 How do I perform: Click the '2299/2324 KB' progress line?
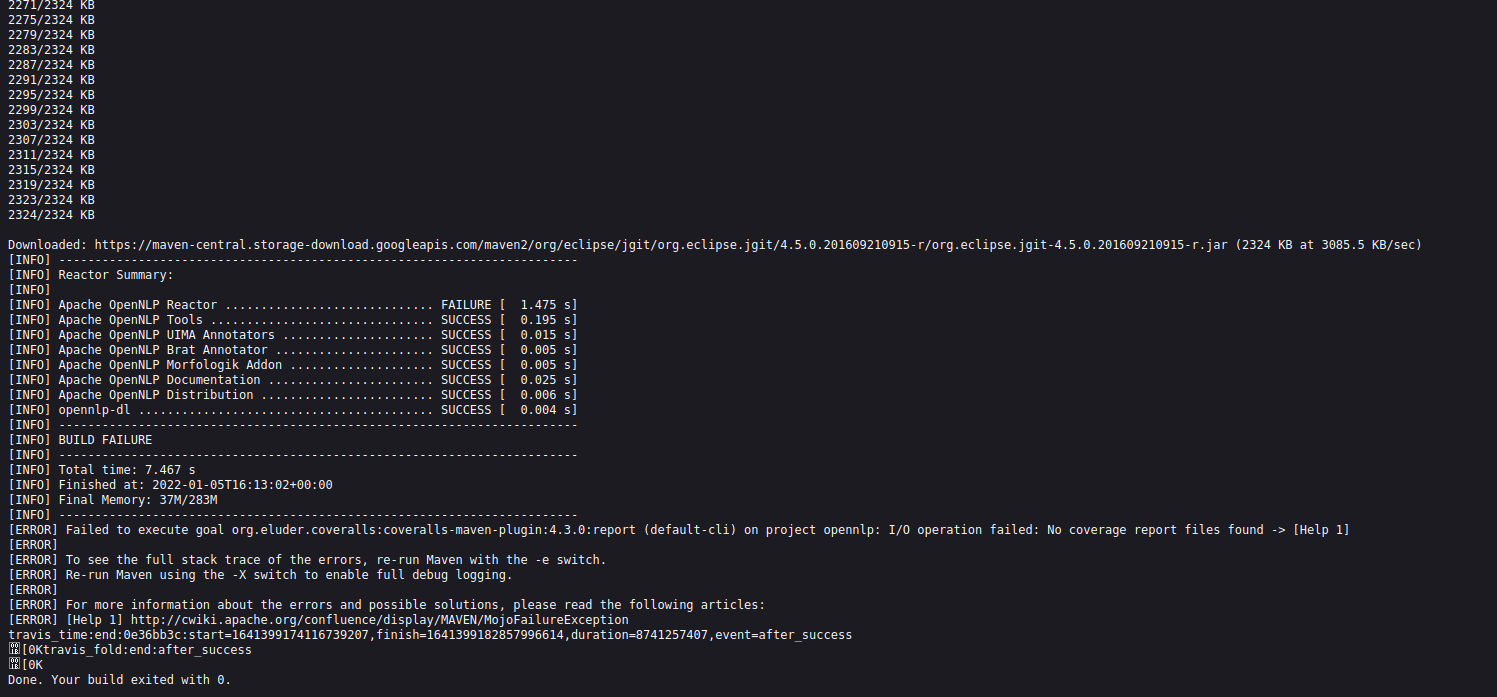(x=51, y=110)
